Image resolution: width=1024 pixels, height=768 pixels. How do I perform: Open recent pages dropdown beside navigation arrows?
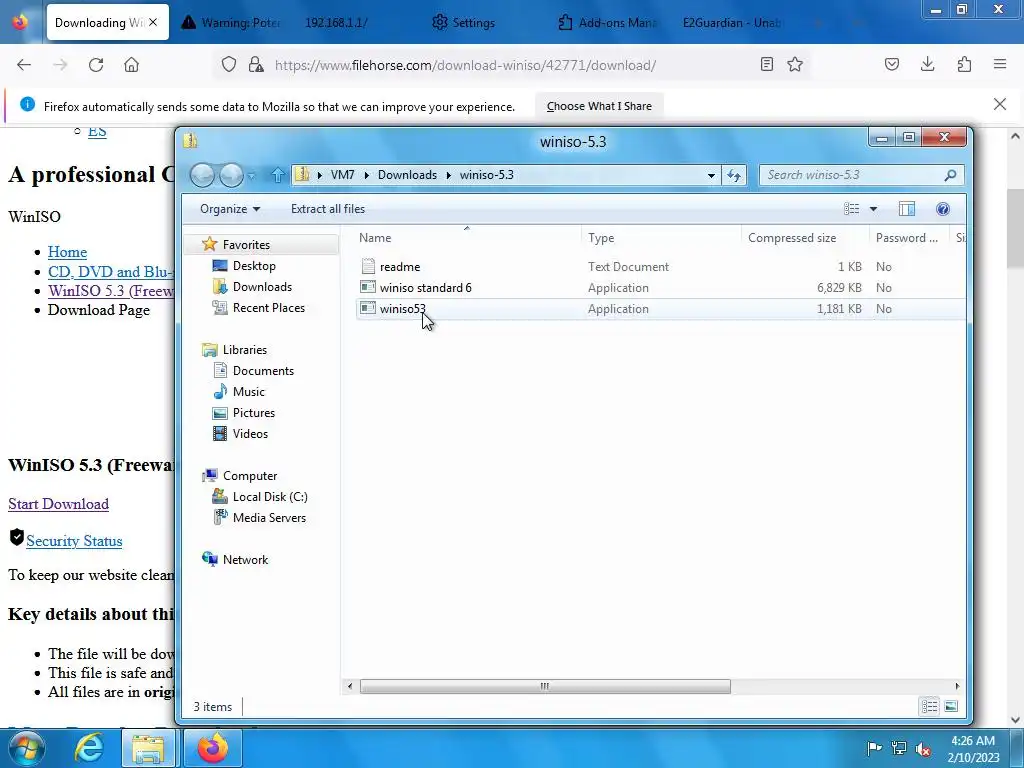[x=251, y=175]
